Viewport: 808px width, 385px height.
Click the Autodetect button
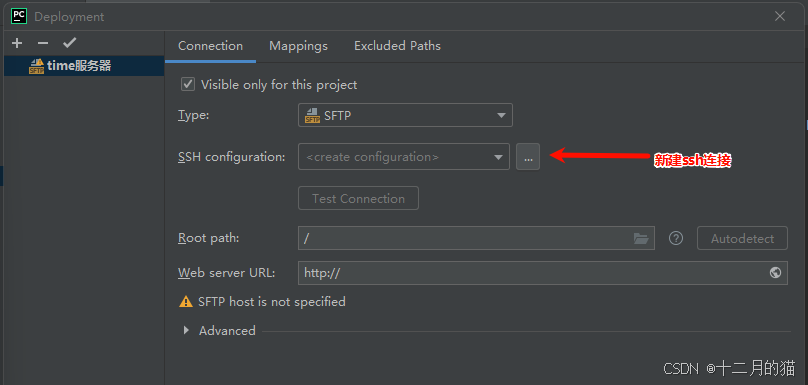click(742, 238)
